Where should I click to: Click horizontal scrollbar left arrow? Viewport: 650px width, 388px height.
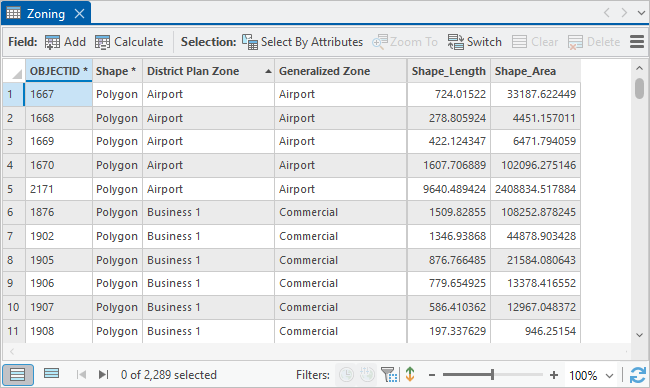(x=12, y=352)
